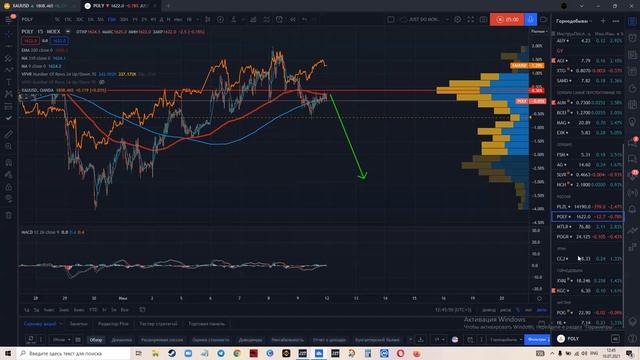Image resolution: width=640 pixels, height=360 pixels.
Task: Add symbol to watchlist plus icon
Action: pyautogui.click(x=603, y=21)
